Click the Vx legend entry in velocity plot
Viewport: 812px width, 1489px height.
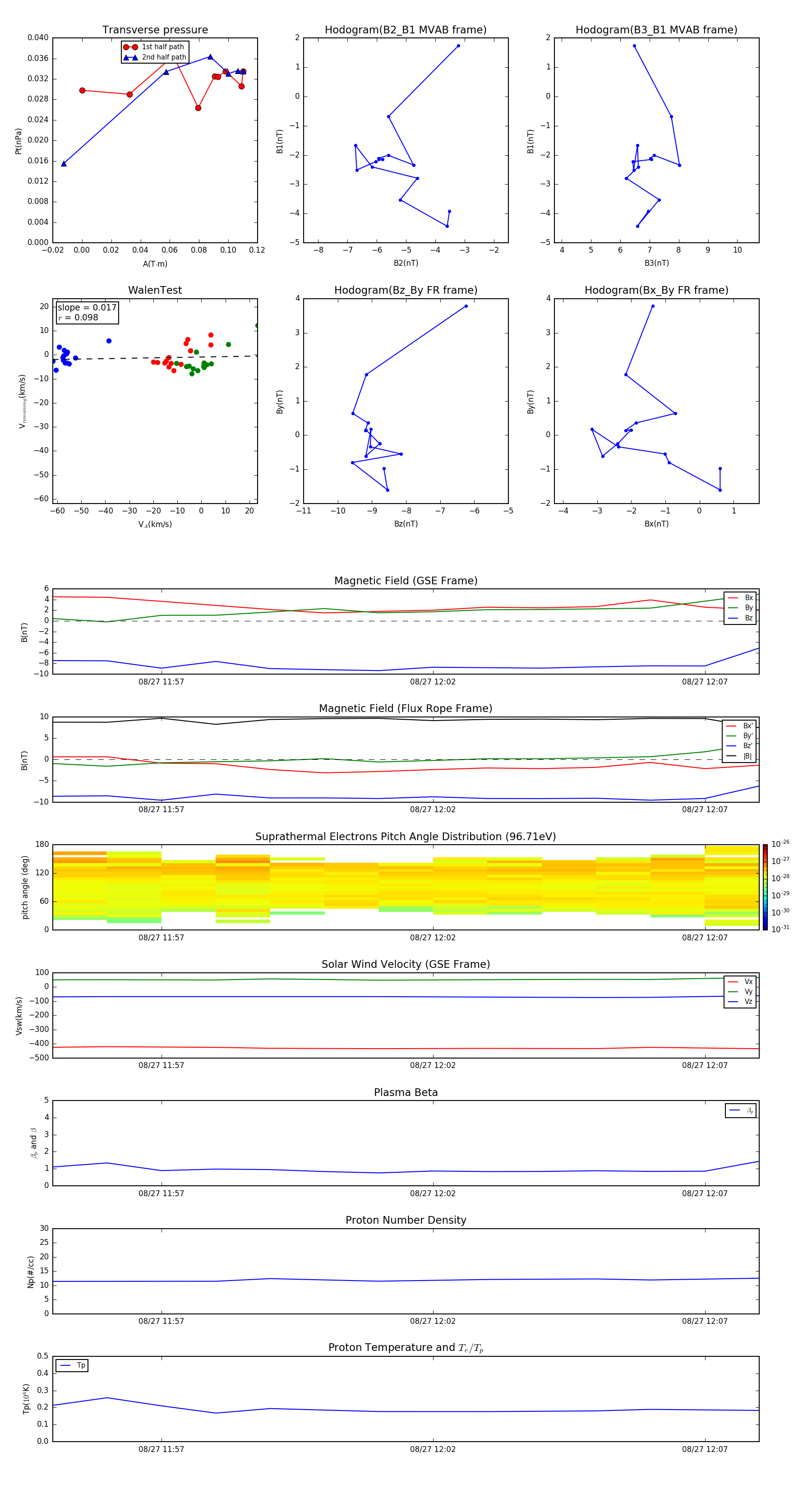coord(740,981)
